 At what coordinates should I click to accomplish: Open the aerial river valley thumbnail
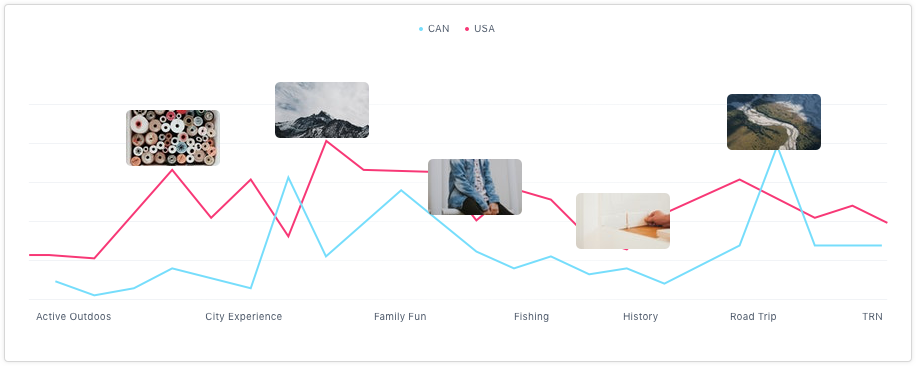773,122
